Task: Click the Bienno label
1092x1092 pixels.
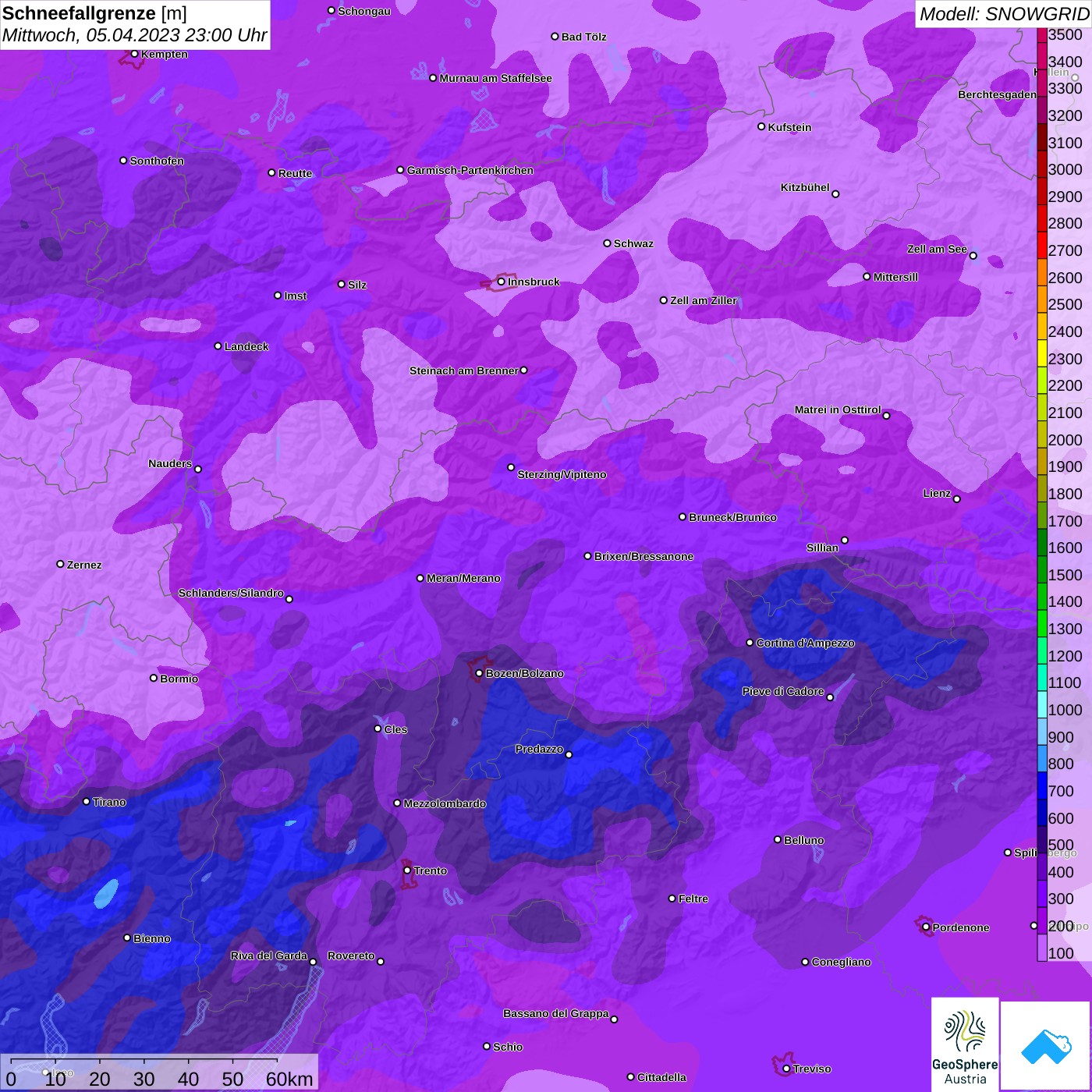Action: coord(152,938)
